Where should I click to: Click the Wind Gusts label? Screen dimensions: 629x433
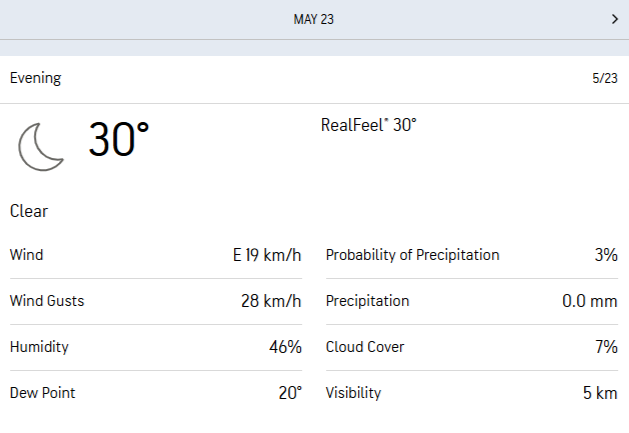click(45, 301)
